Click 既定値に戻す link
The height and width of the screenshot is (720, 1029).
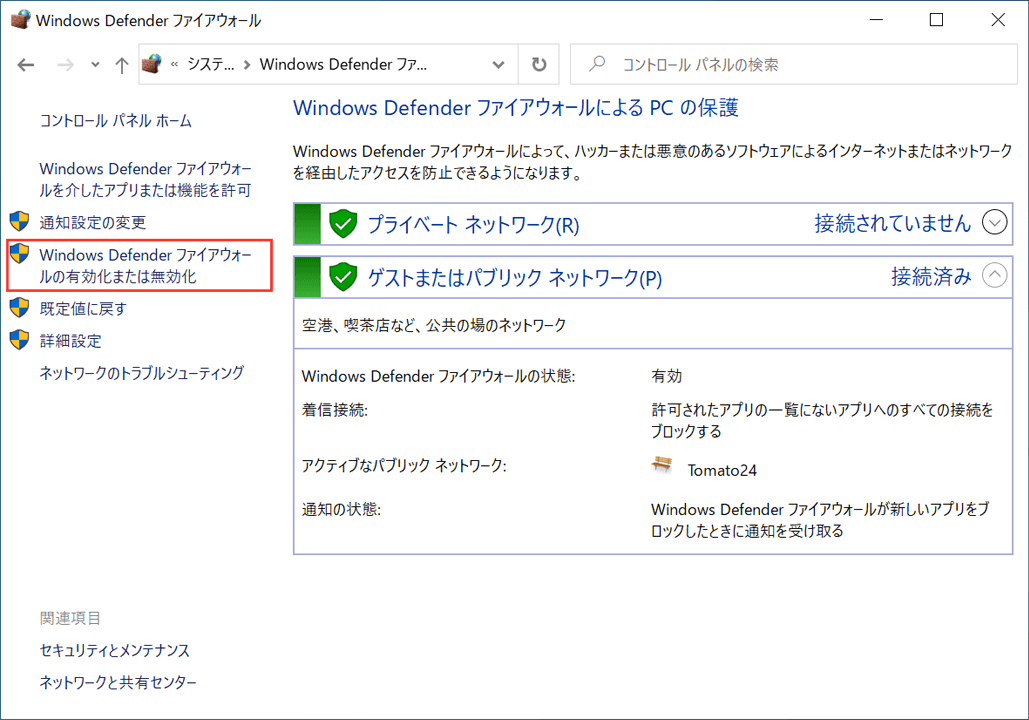tap(83, 308)
